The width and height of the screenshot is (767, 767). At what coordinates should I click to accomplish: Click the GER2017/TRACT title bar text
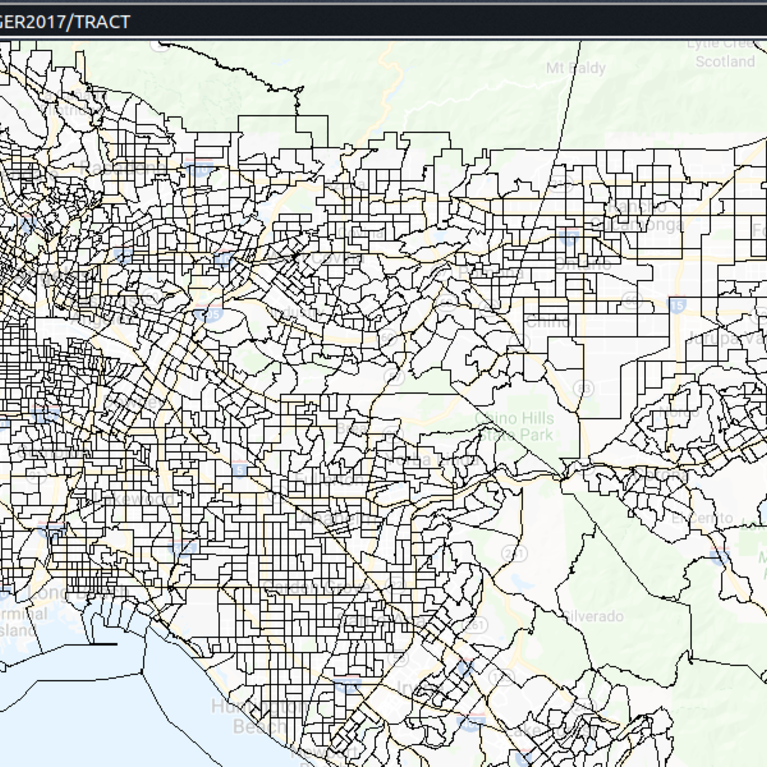(x=65, y=21)
